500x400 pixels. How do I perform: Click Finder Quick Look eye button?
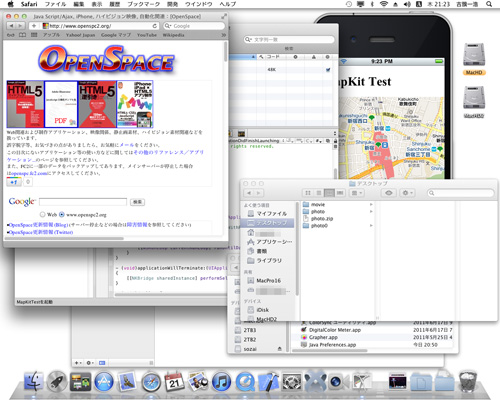coord(389,193)
